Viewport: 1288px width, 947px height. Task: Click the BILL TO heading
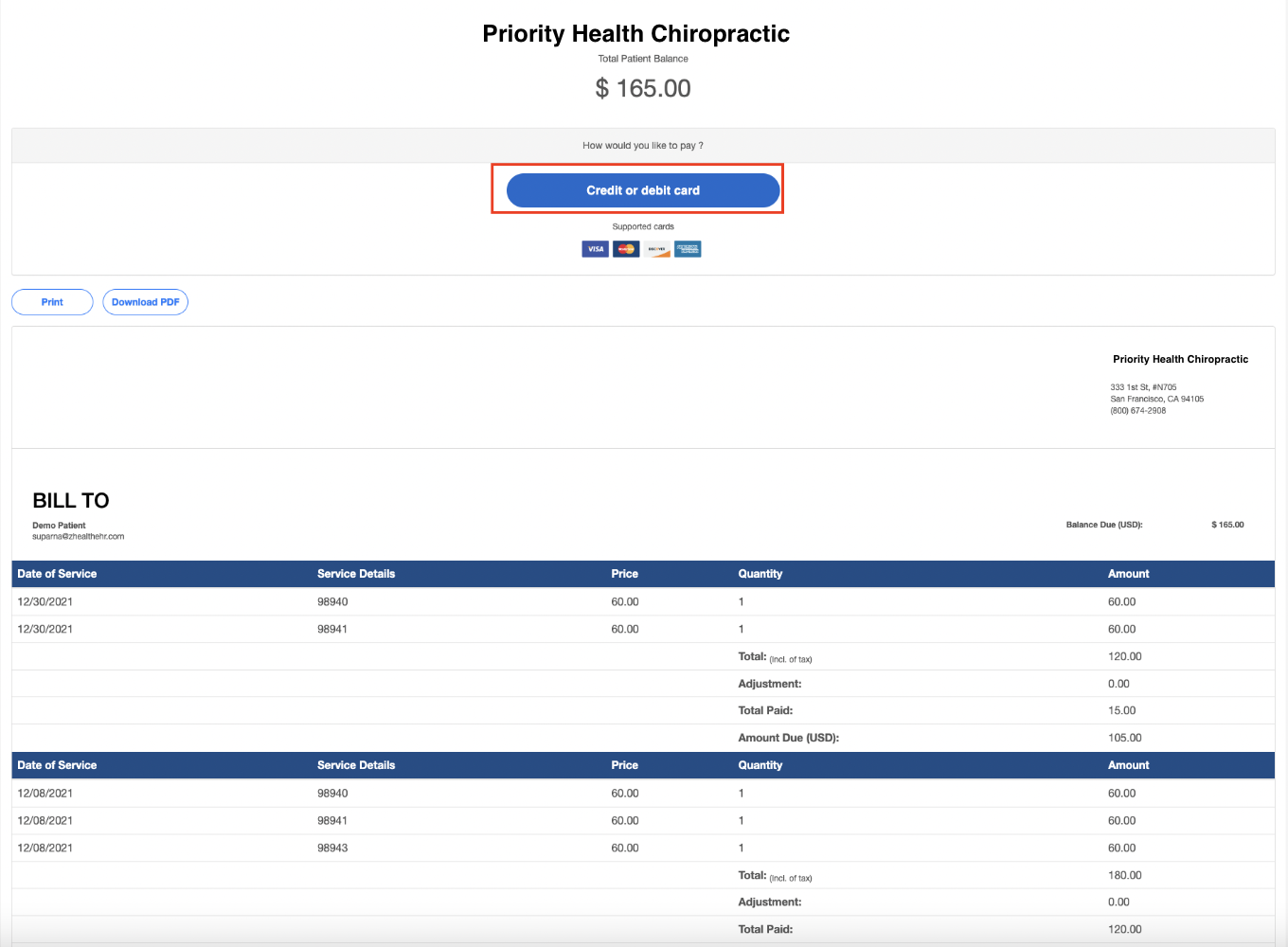click(71, 501)
